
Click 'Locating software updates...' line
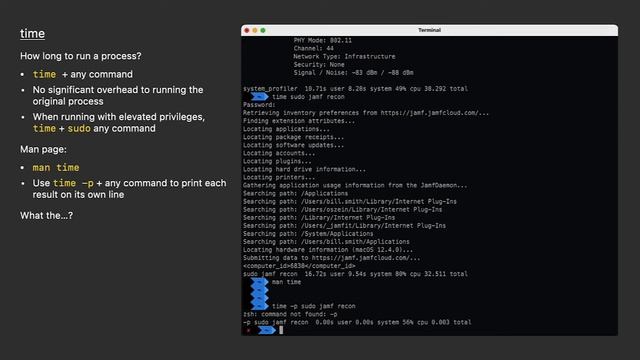tap(293, 145)
